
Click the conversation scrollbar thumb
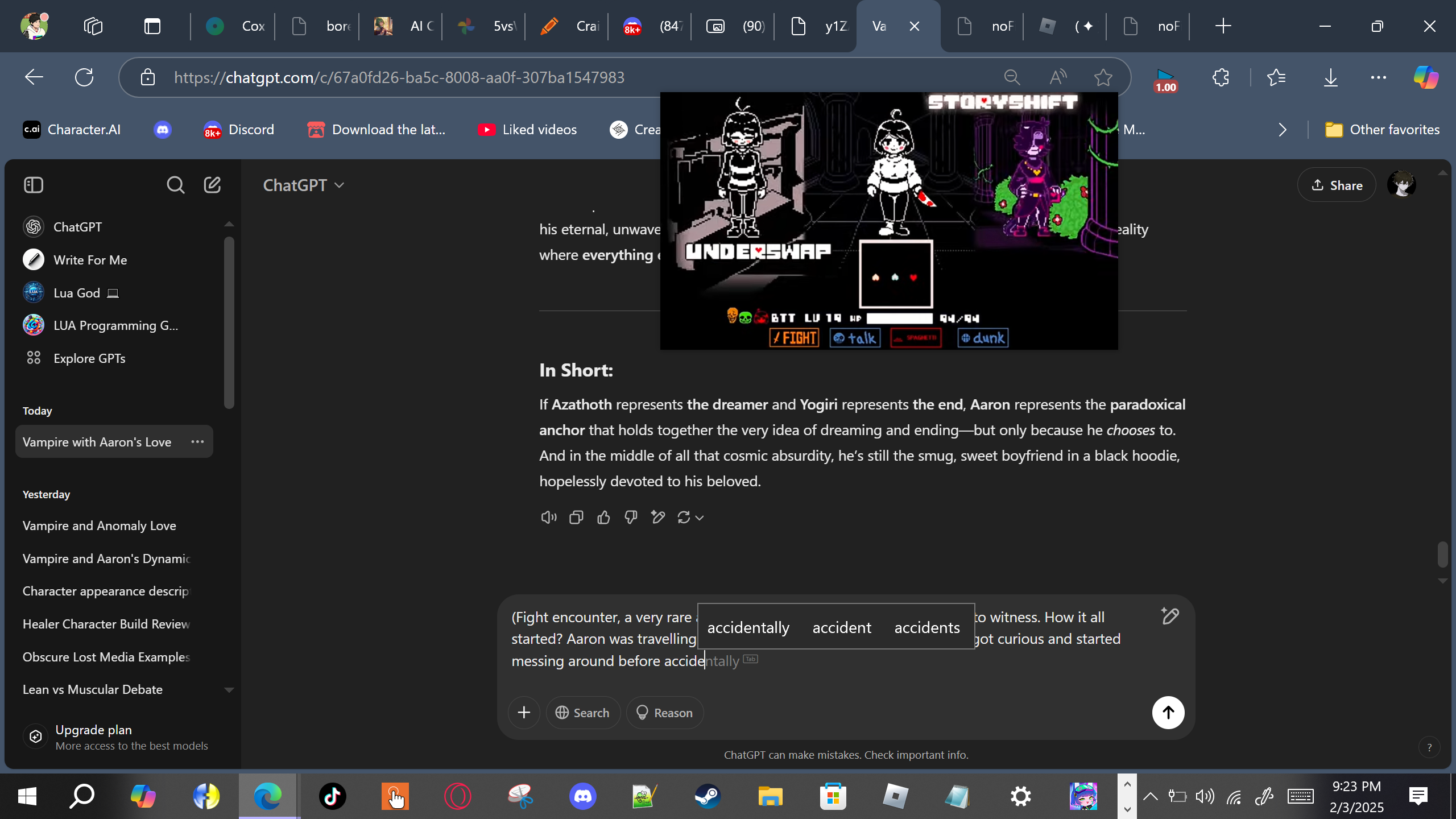[1442, 554]
